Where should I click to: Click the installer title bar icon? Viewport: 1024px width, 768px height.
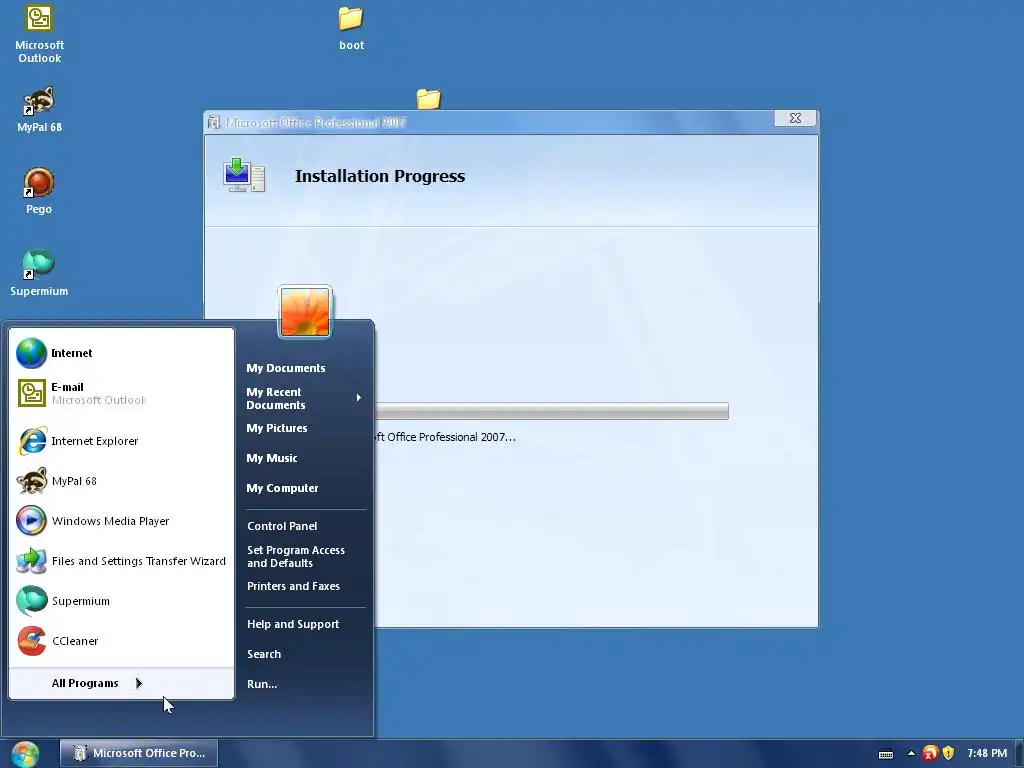[214, 122]
